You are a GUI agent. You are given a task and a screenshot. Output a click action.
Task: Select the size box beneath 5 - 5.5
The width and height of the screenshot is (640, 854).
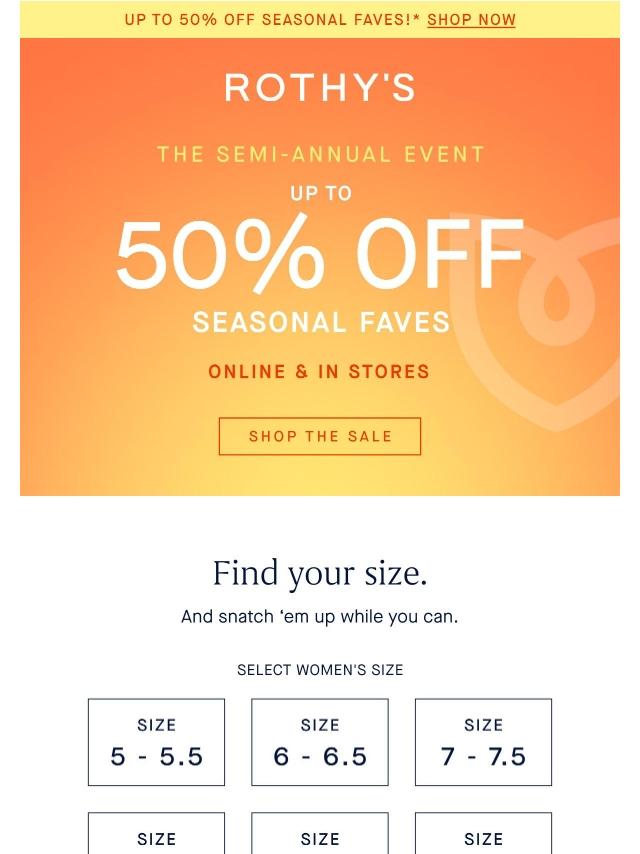coord(156,833)
